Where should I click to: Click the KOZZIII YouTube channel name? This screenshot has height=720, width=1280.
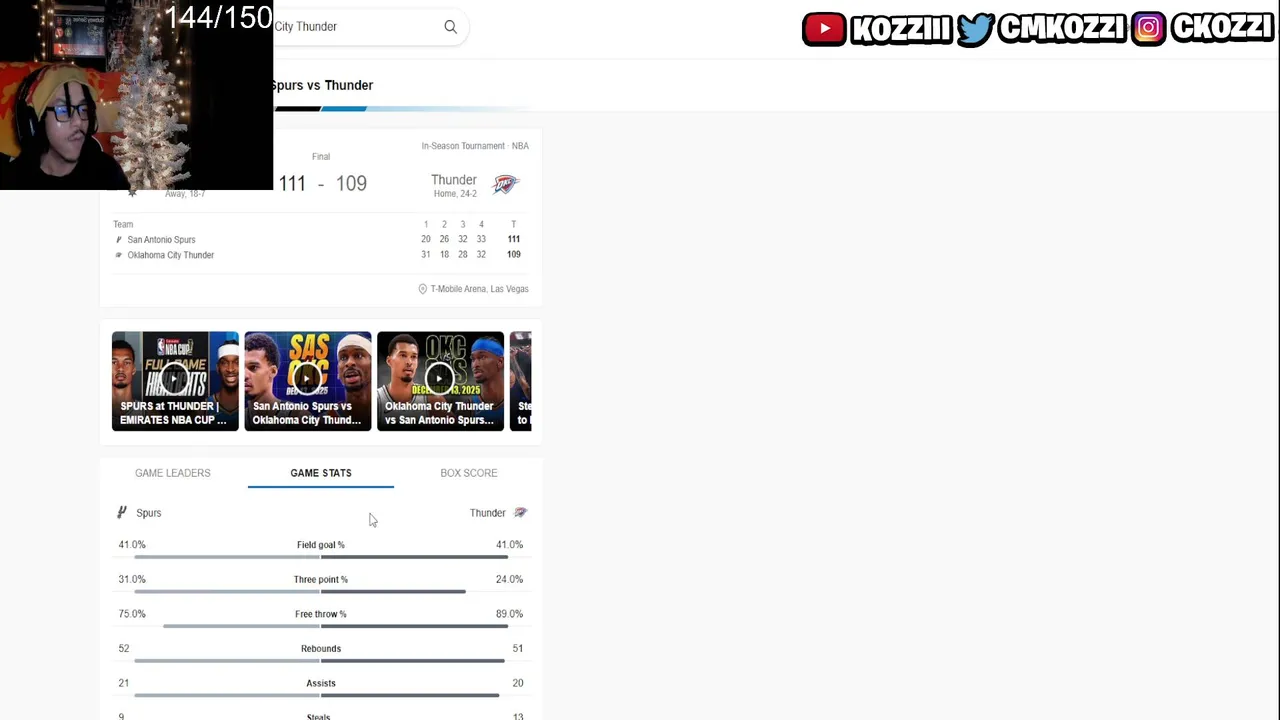click(901, 29)
